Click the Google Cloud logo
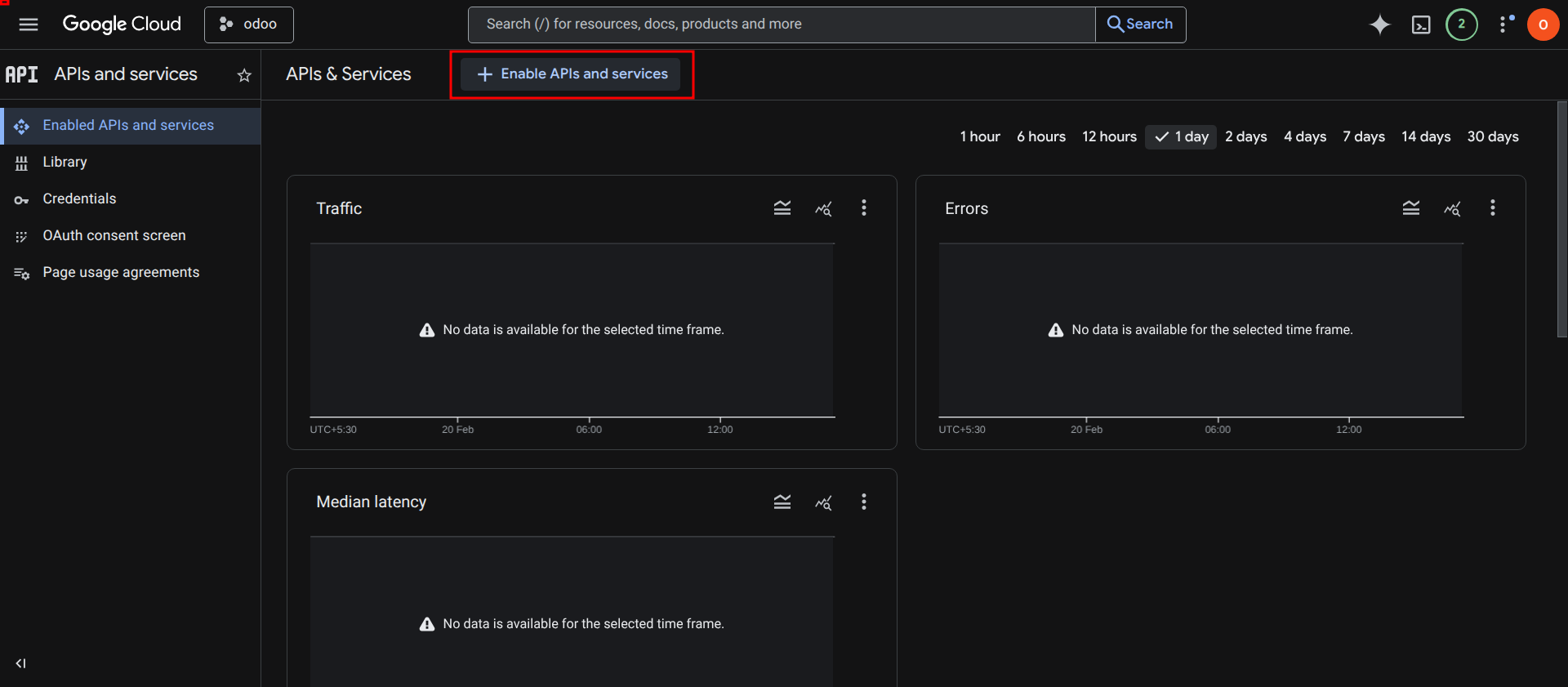1568x687 pixels. (x=122, y=25)
